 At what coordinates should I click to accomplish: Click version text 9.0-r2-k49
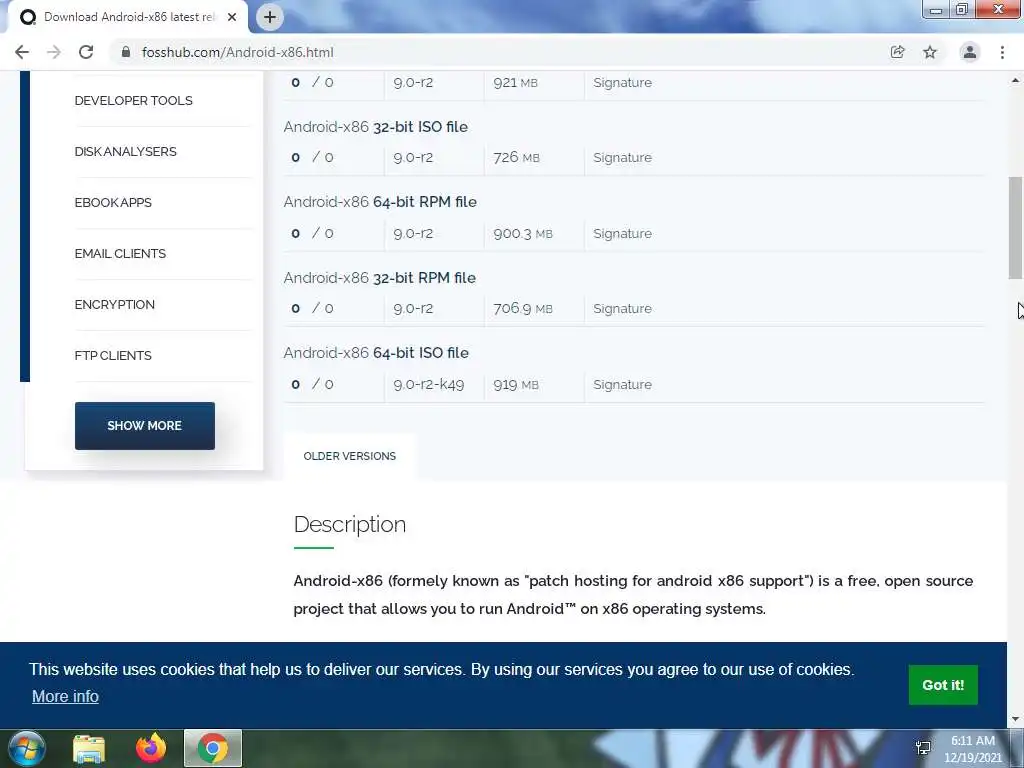(428, 385)
